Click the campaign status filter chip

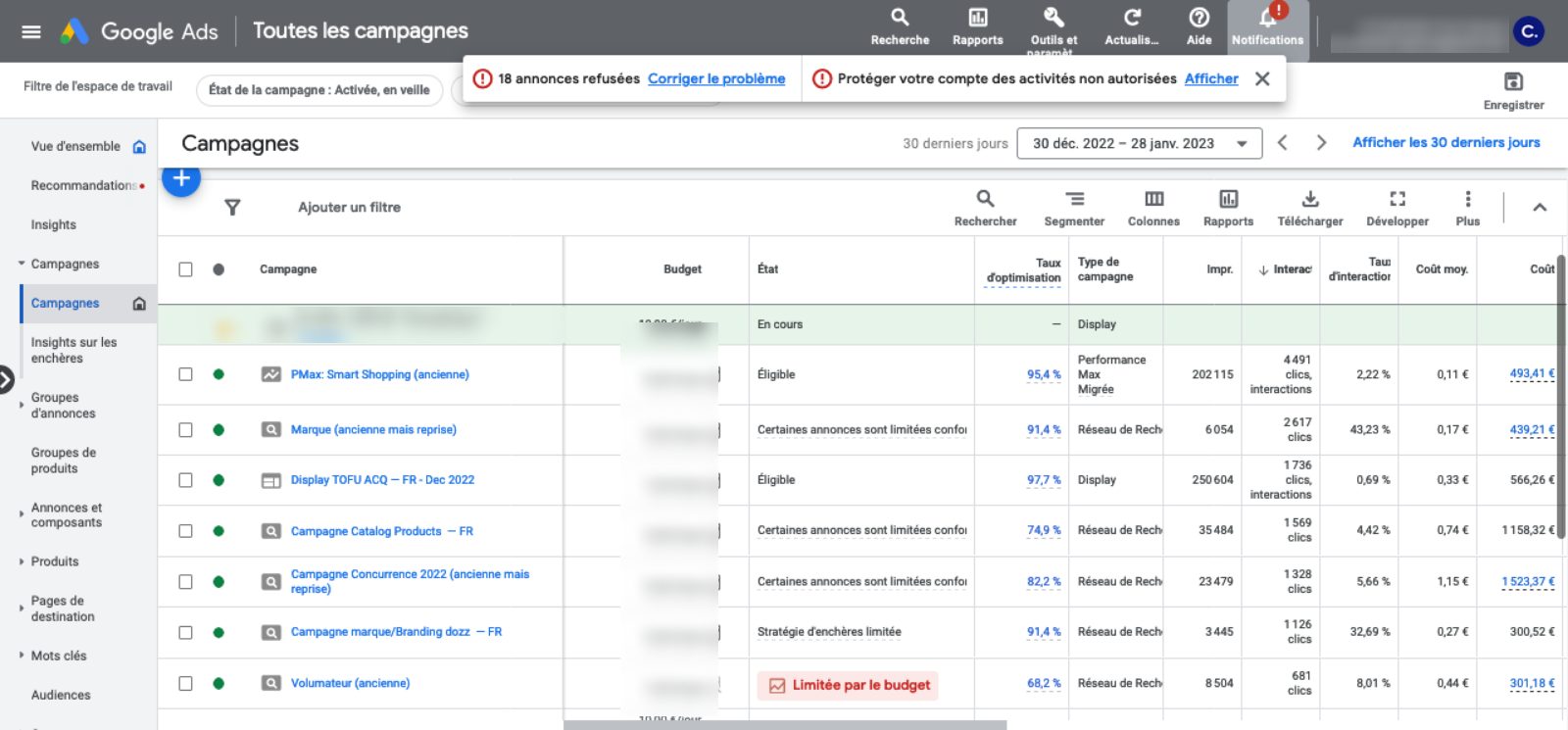(319, 89)
